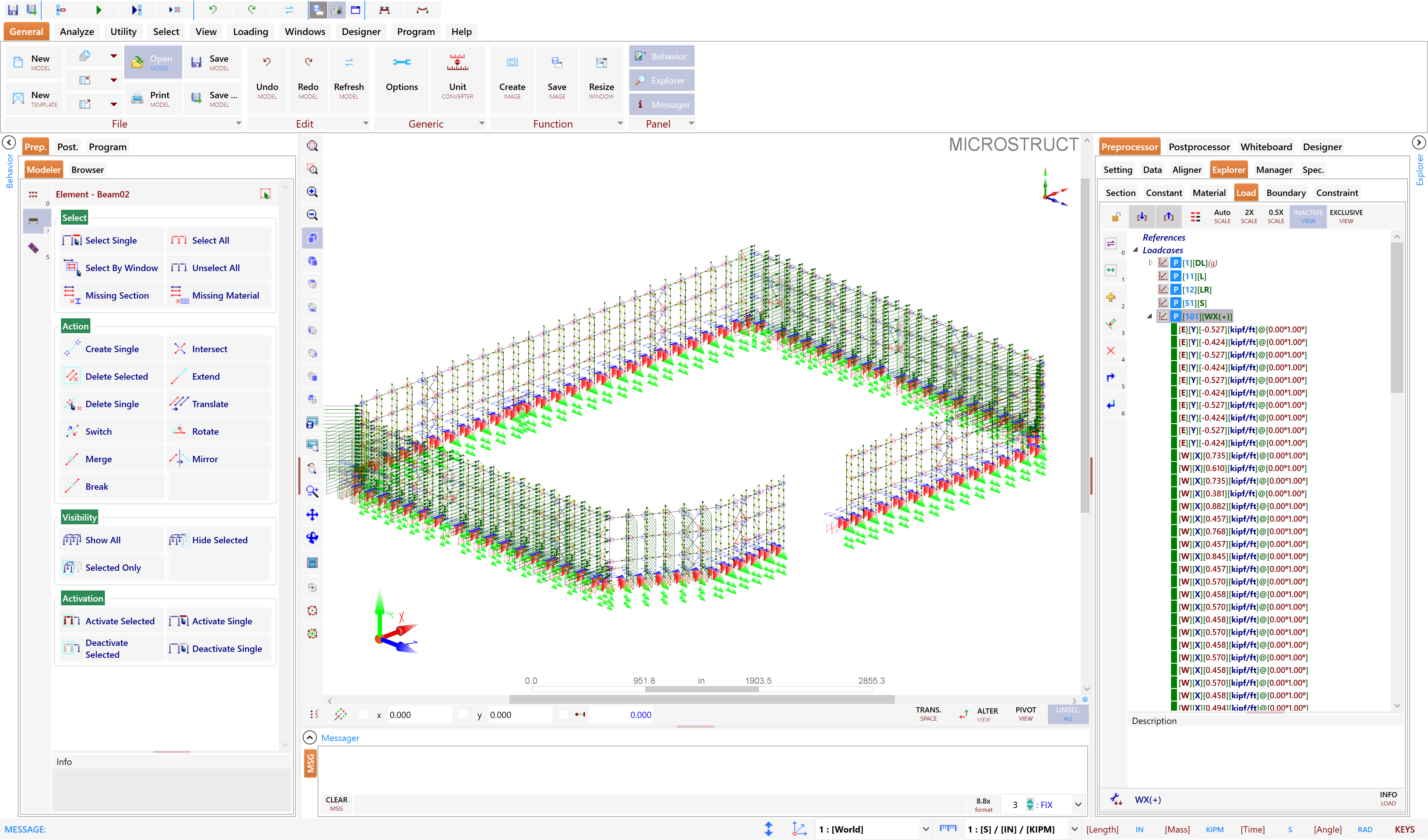This screenshot has width=1428, height=840.
Task: Open the FIX format dropdown
Action: click(1078, 804)
